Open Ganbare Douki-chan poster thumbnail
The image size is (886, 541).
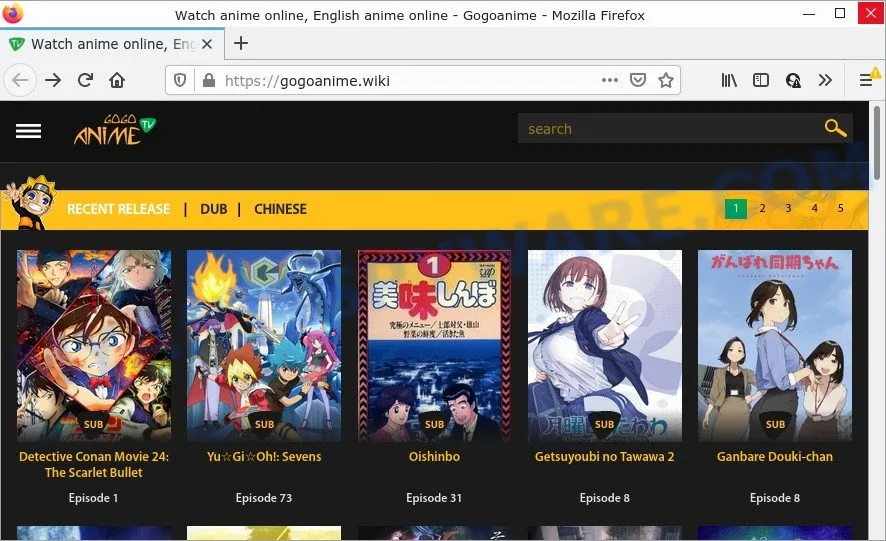pyautogui.click(x=775, y=345)
